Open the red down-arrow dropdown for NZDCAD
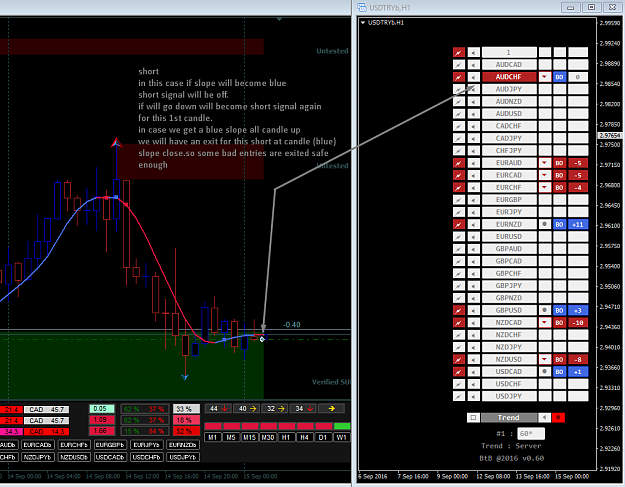625x487 pixels. point(544,322)
